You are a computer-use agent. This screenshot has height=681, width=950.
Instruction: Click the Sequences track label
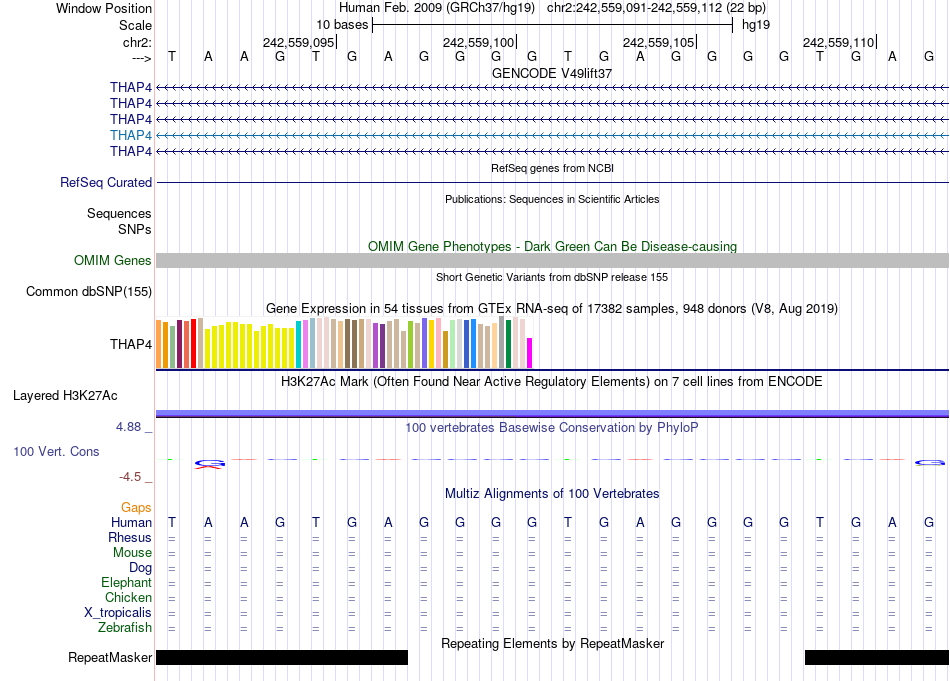coord(119,213)
